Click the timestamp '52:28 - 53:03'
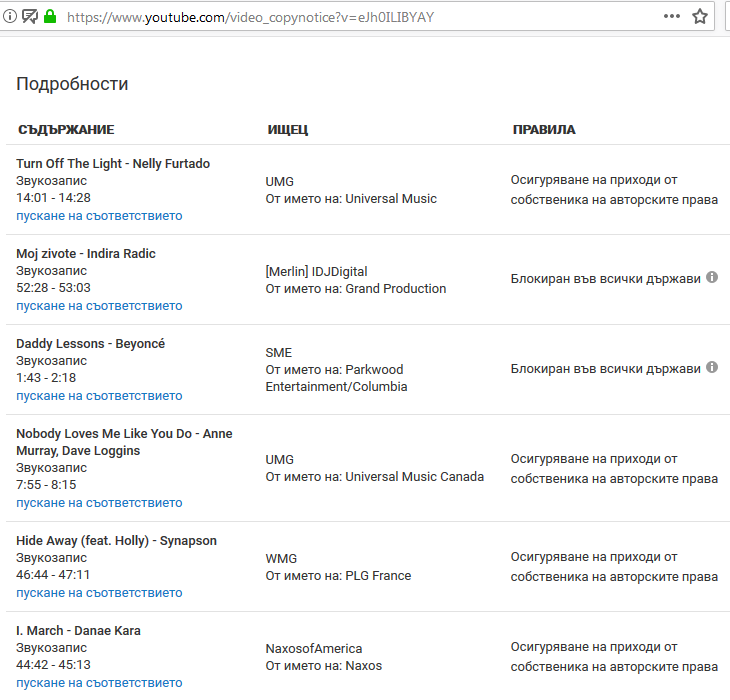Viewport: 730px width, 700px height. (54, 288)
